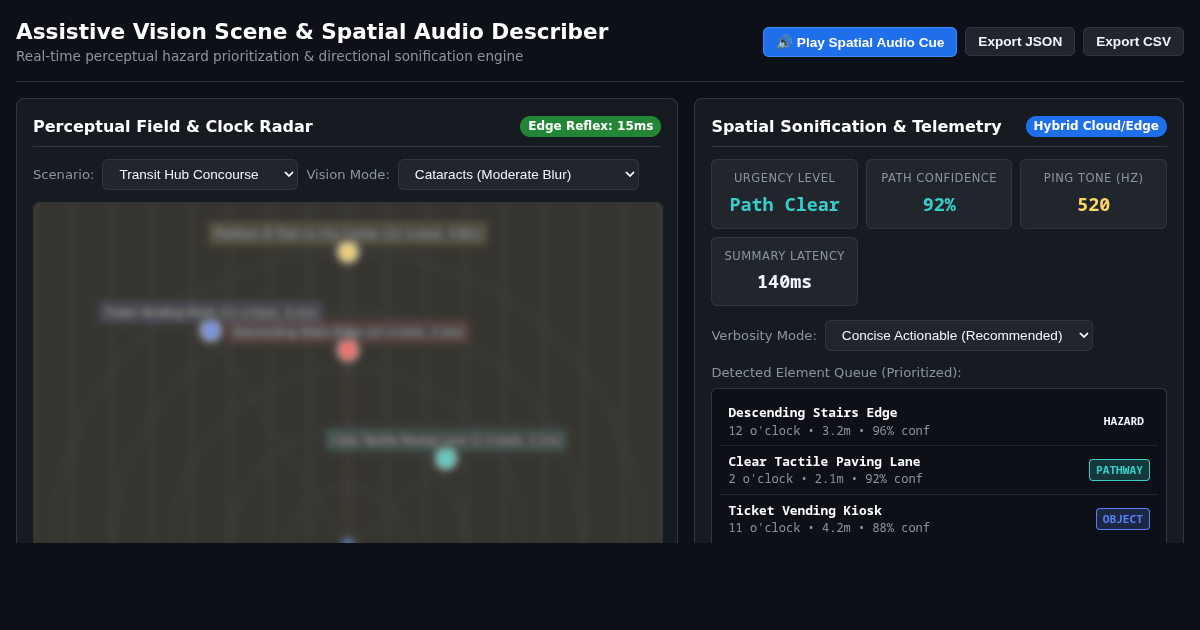Select the Ticket Vending Kiosk queue row

pos(939,519)
